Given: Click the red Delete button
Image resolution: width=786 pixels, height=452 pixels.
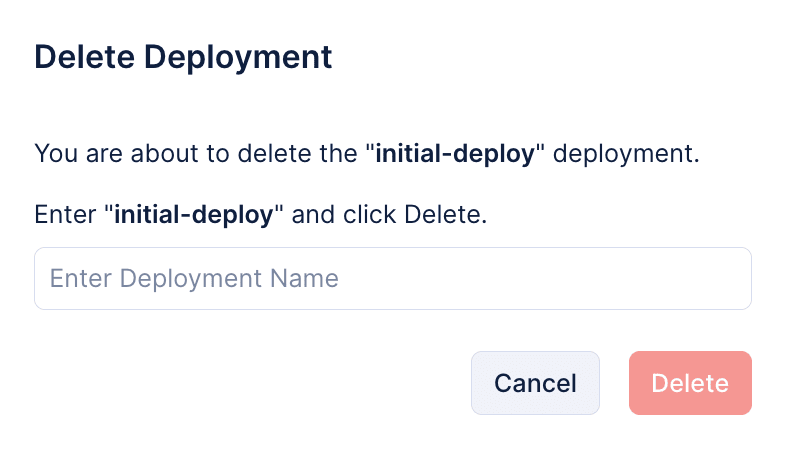Looking at the screenshot, I should coord(690,383).
